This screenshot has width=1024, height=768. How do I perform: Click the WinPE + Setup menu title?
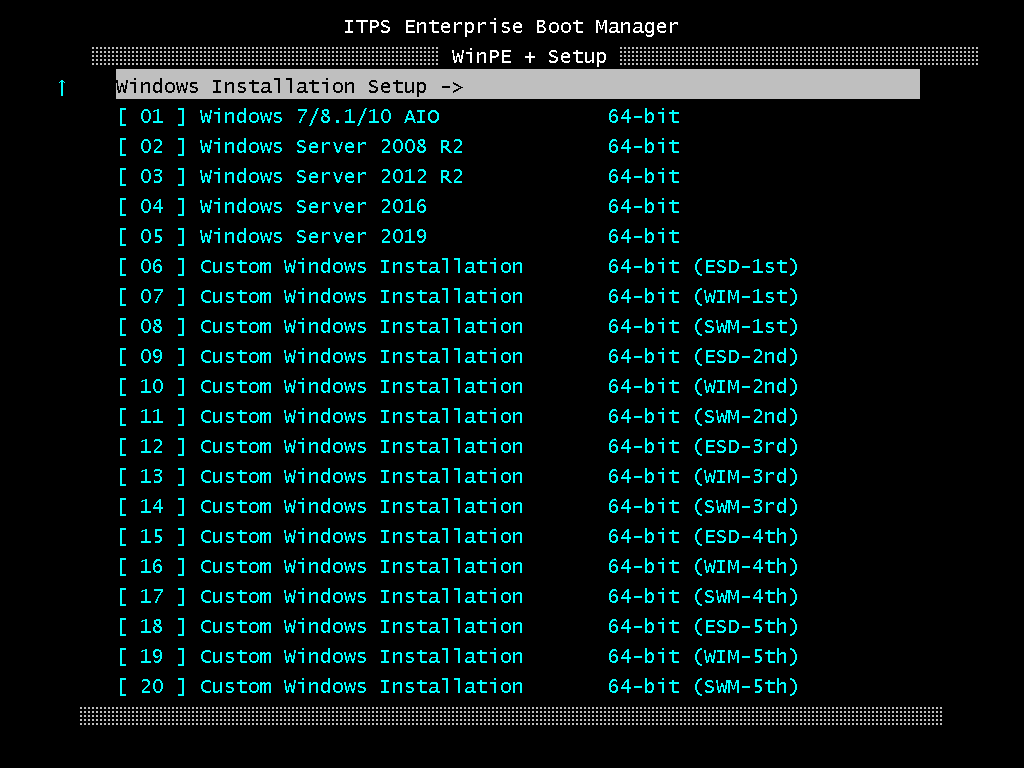pyautogui.click(x=529, y=57)
